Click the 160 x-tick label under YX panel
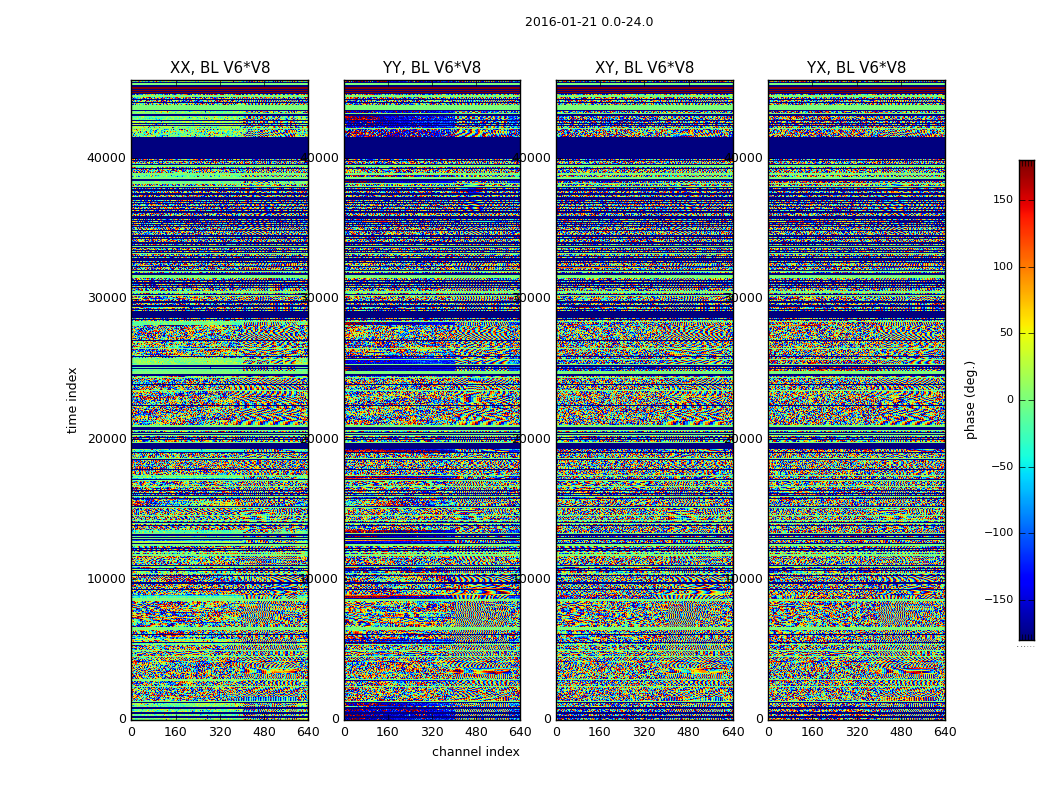The height and width of the screenshot is (800, 1050). (812, 732)
